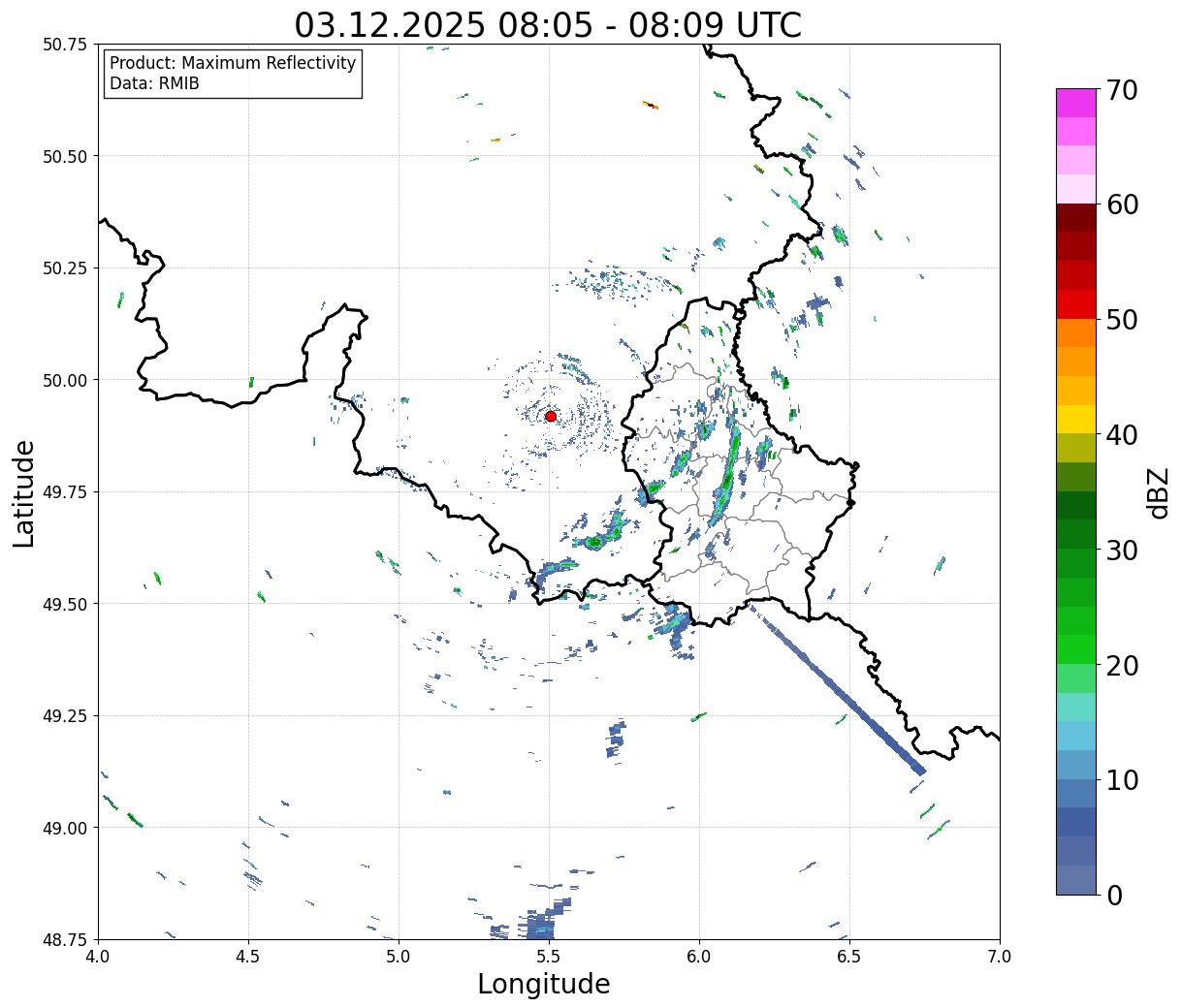Click the latitude tick label 49.50
Screen dimensions: 1182x1008
coord(65,604)
